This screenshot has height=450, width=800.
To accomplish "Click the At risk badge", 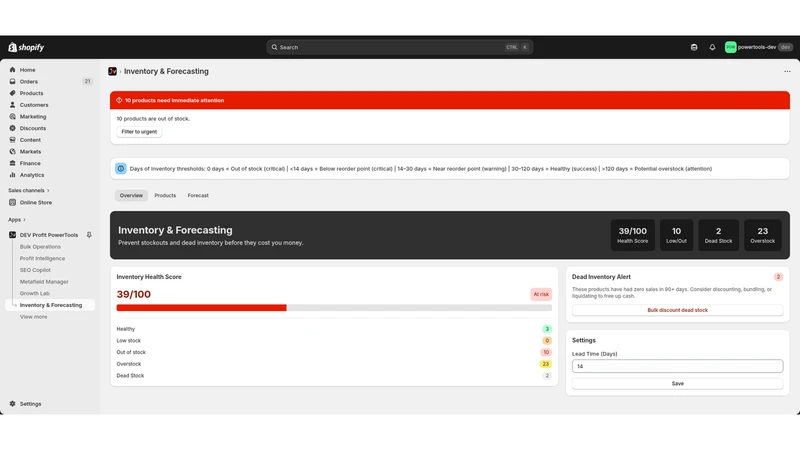I will 541,294.
